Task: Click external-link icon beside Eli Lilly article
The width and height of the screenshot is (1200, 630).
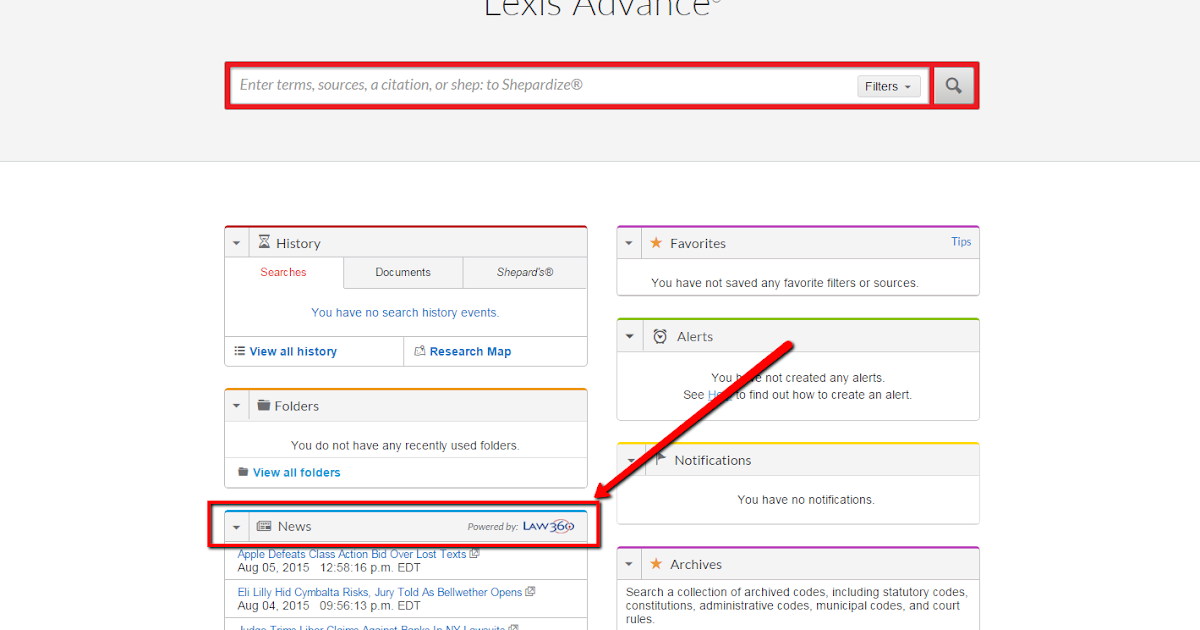Action: (530, 591)
